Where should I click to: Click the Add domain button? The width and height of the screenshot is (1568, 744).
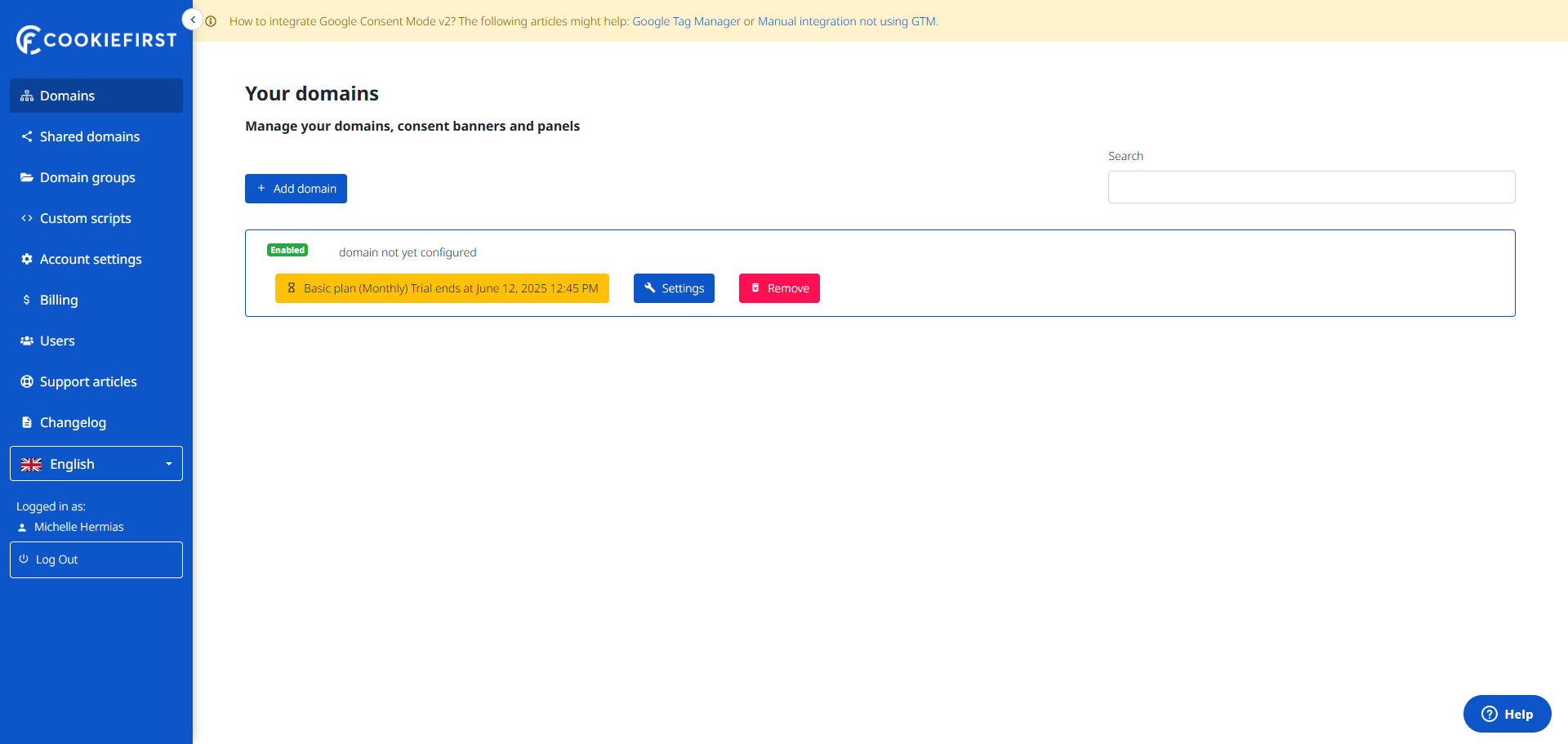(296, 189)
